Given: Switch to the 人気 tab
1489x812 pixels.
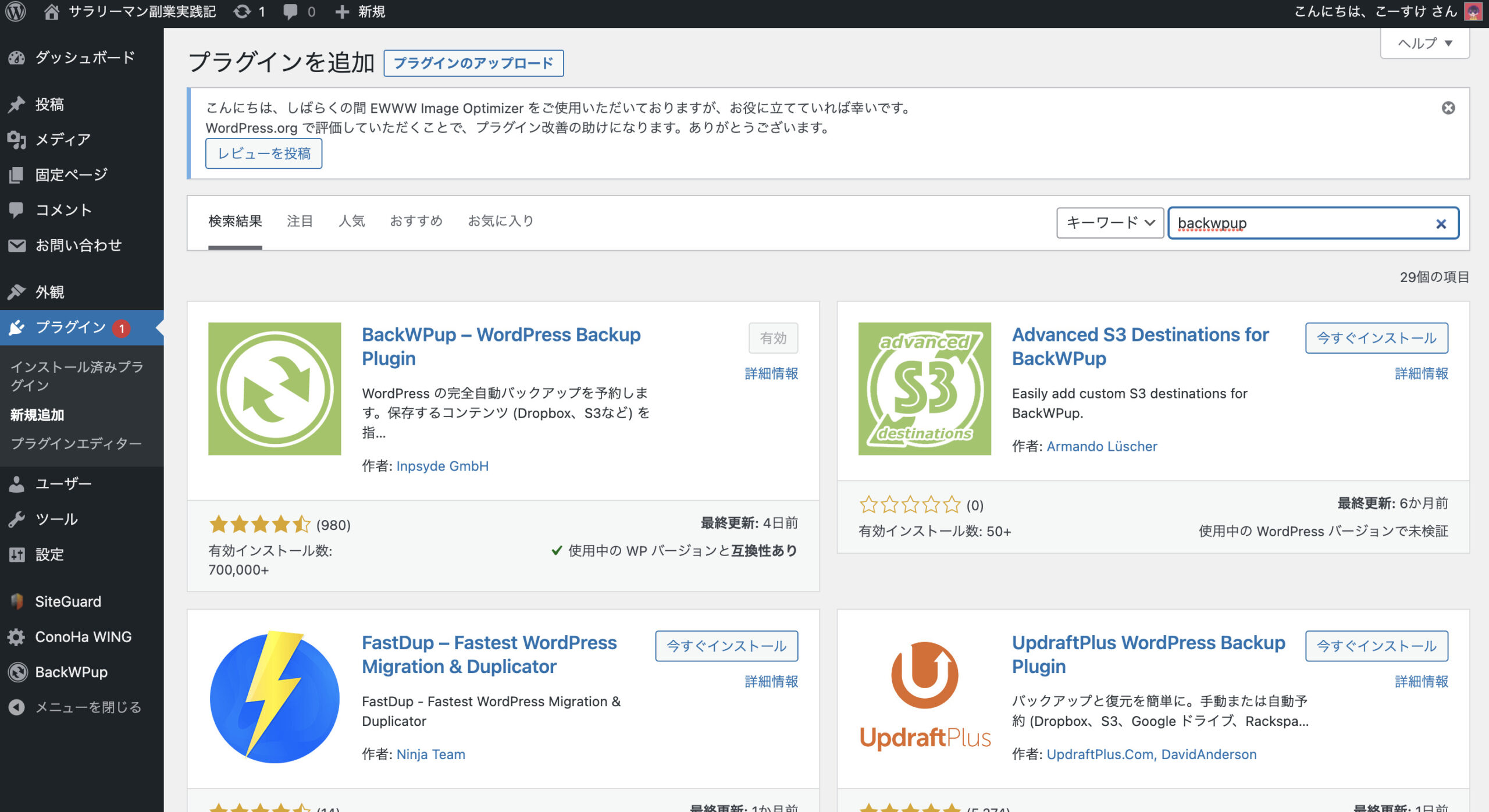Looking at the screenshot, I should (x=351, y=221).
